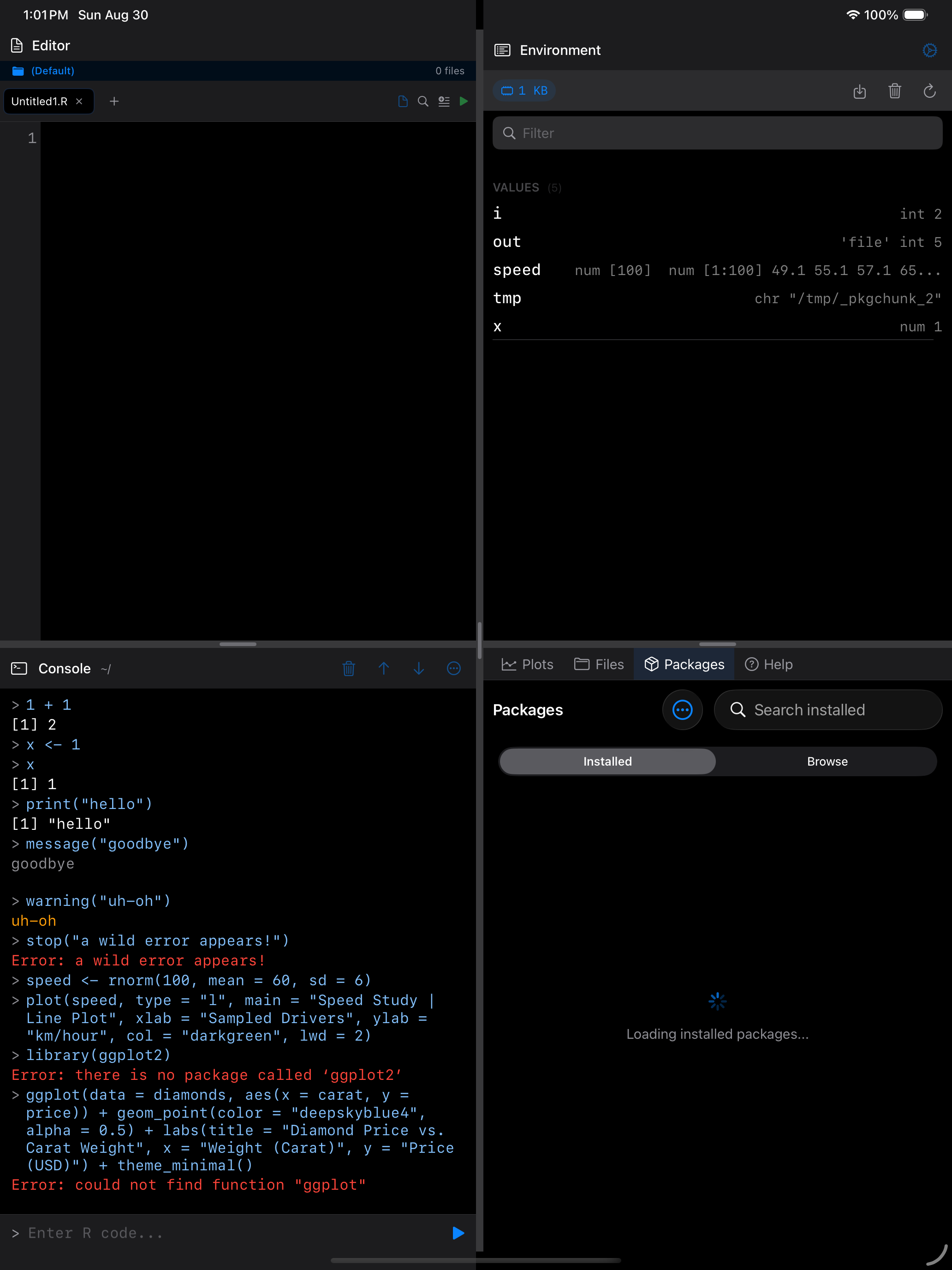Screen dimensions: 952x1270
Task: Select variable i in Environment
Action: 717,214
